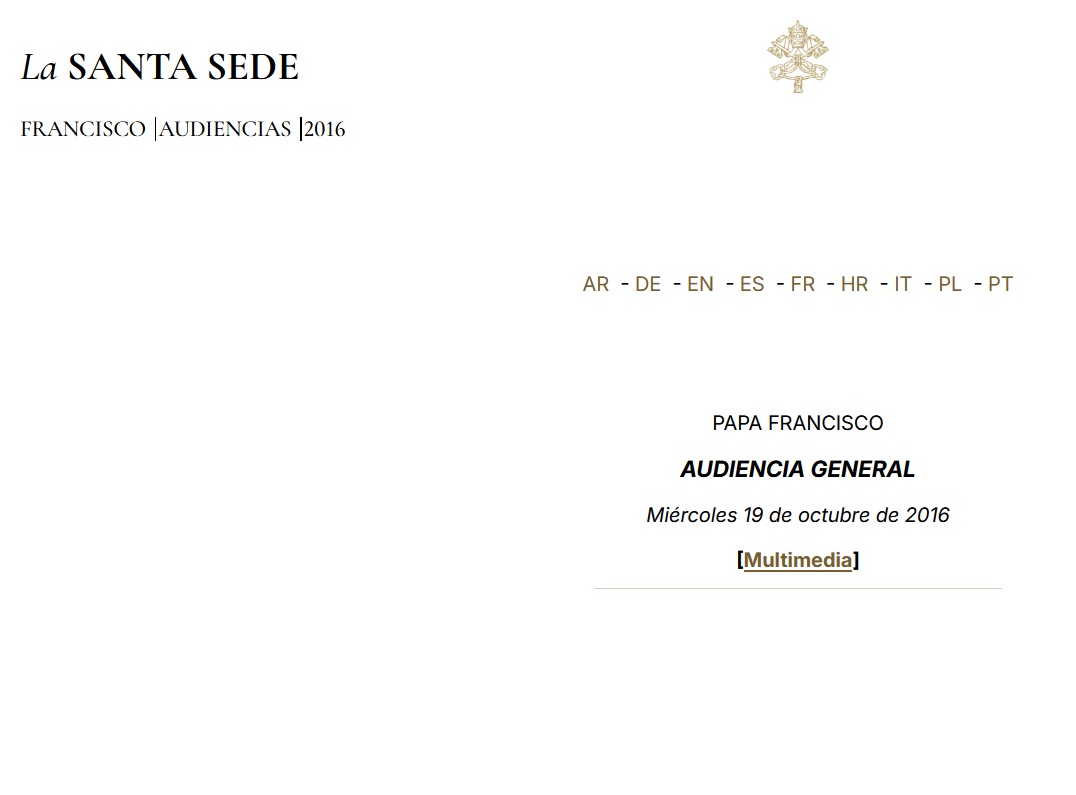Image resolution: width=1076 pixels, height=795 pixels.
Task: Switch page language to PL
Action: (x=949, y=284)
